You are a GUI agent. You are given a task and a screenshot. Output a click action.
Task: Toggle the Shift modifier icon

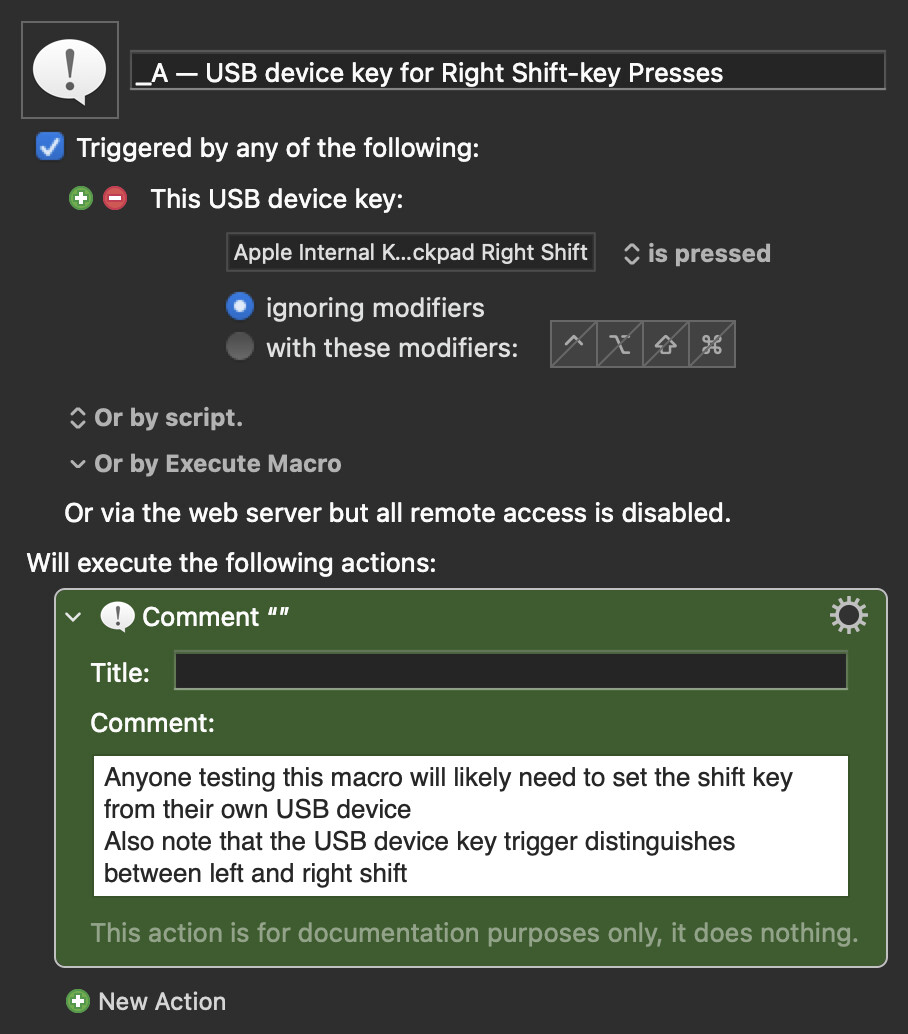point(666,345)
